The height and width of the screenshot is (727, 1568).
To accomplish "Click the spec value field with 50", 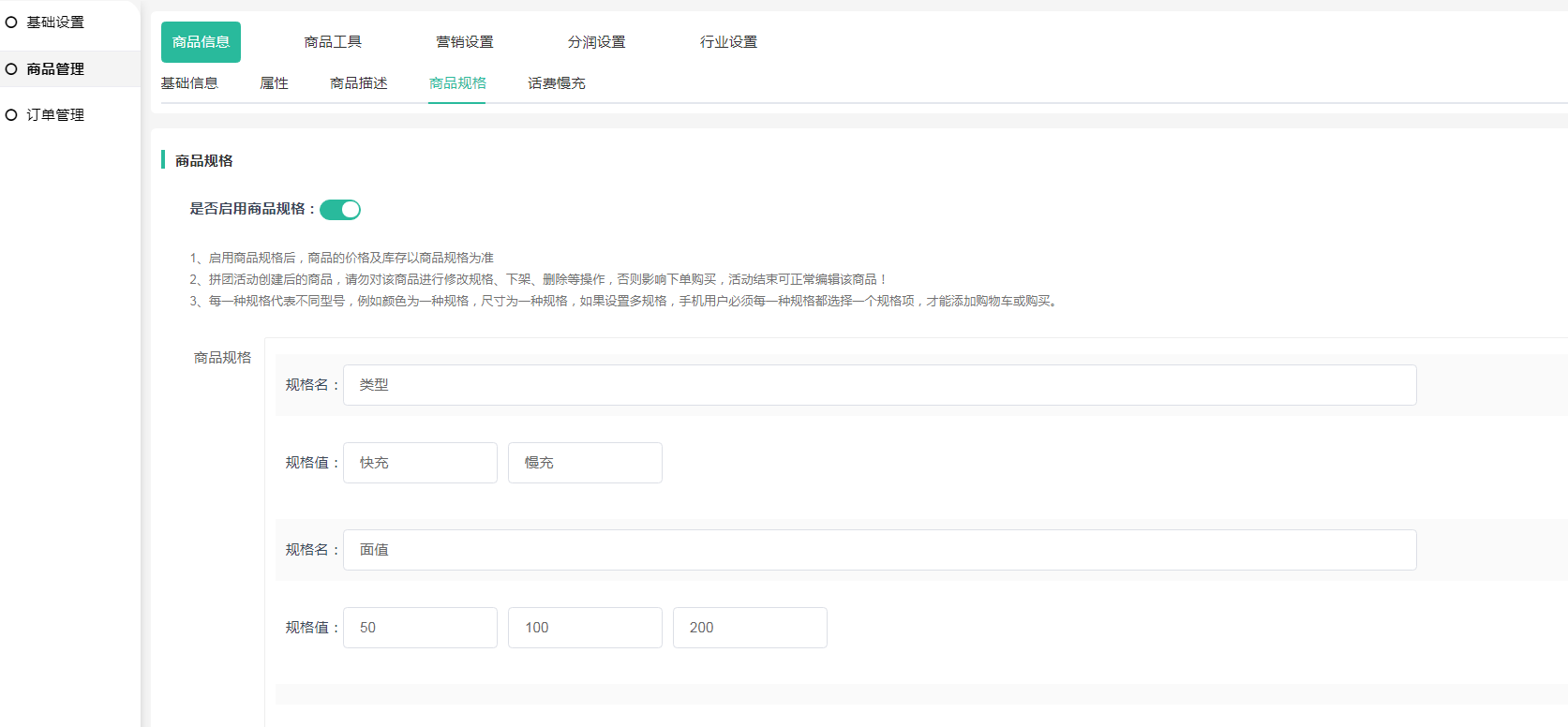I will [420, 628].
